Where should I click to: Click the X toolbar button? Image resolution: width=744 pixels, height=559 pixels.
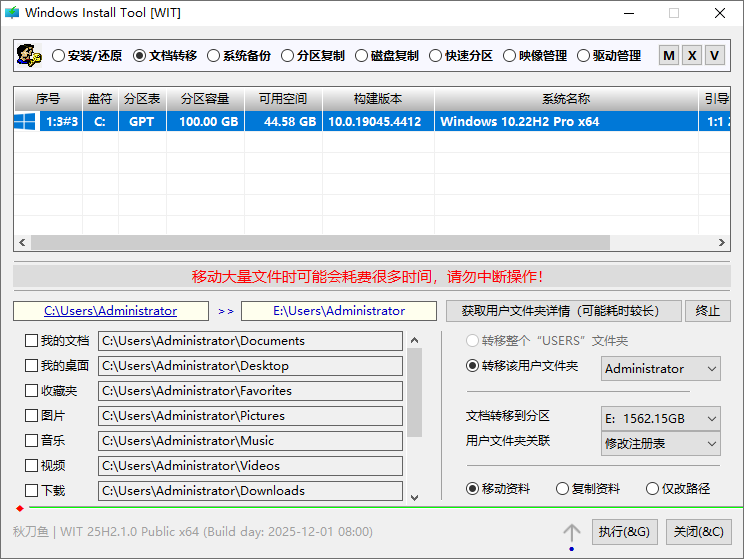coord(692,56)
